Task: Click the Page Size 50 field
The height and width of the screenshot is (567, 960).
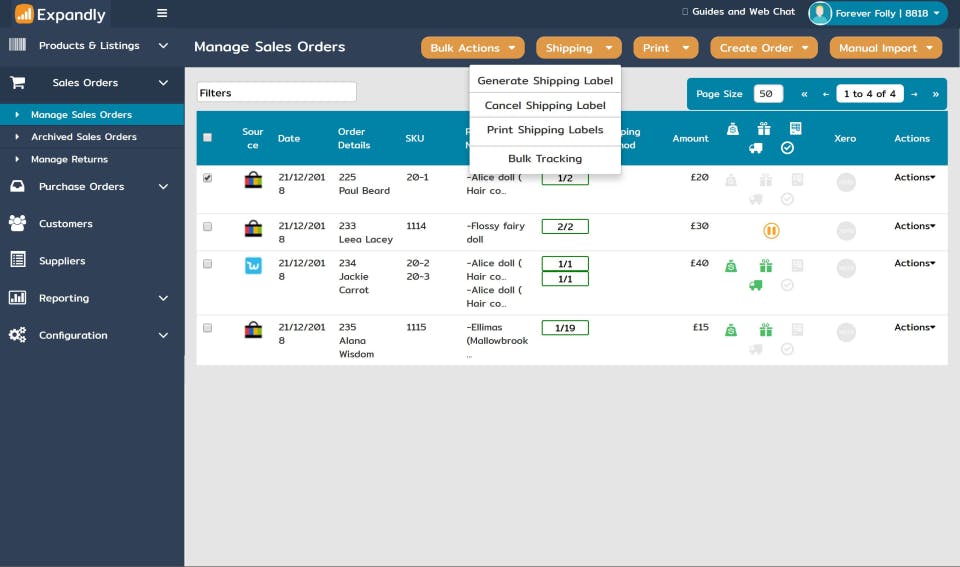Action: point(768,94)
